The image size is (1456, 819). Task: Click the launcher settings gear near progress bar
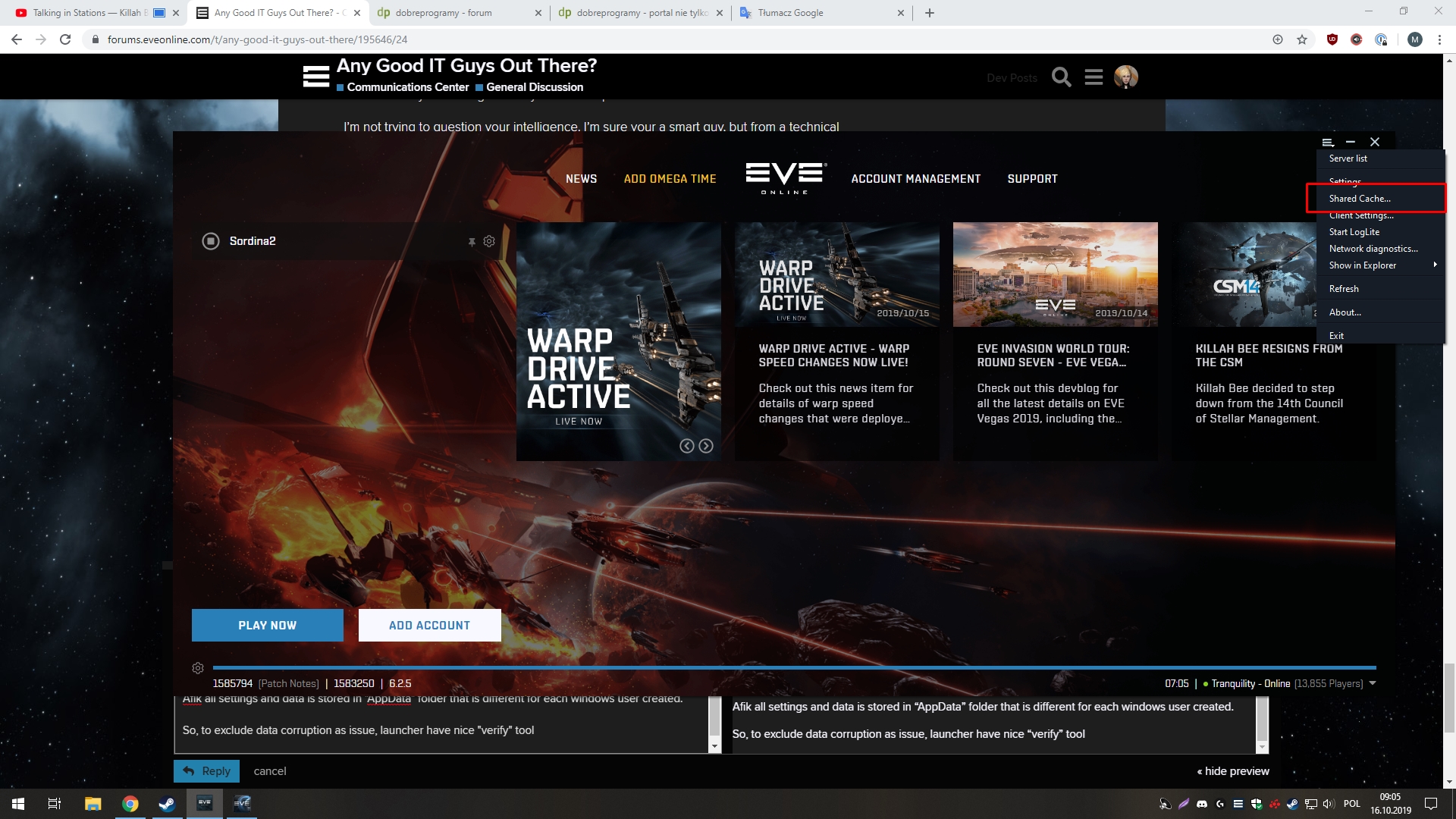pos(198,668)
